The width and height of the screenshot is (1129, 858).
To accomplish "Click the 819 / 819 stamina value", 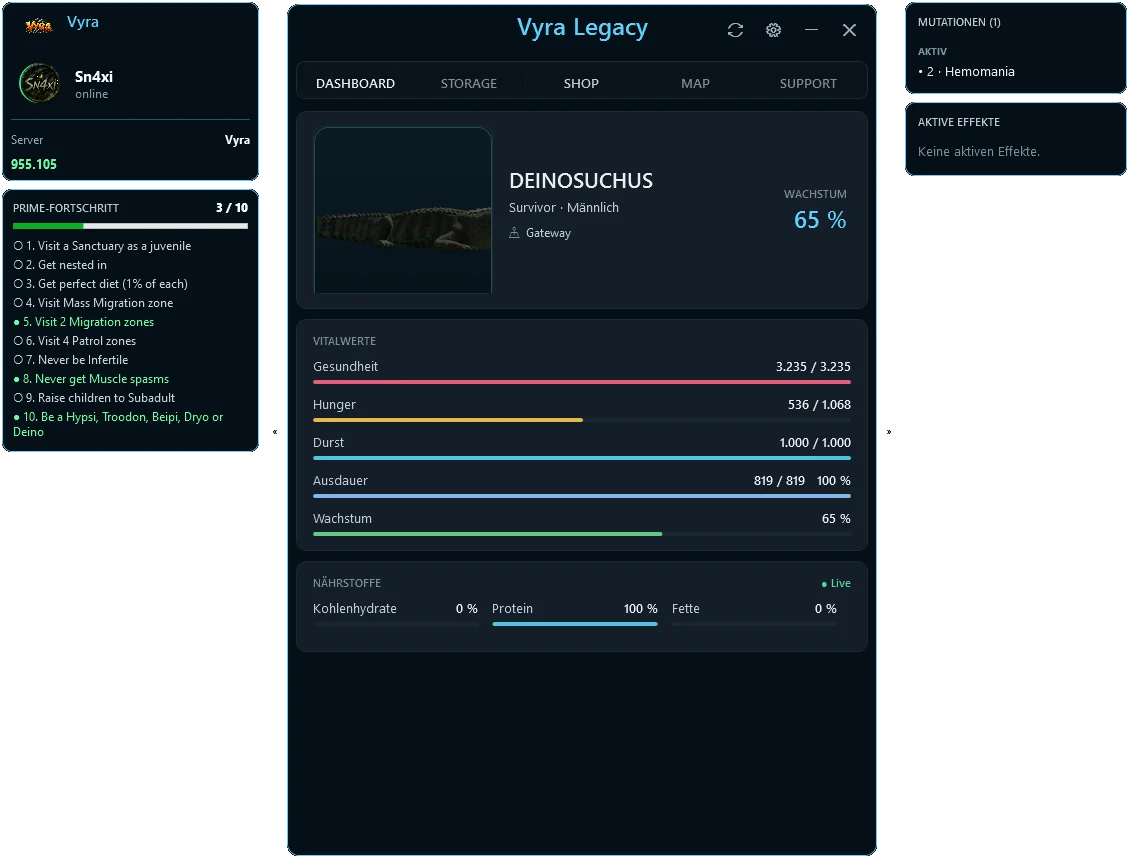I will (779, 481).
